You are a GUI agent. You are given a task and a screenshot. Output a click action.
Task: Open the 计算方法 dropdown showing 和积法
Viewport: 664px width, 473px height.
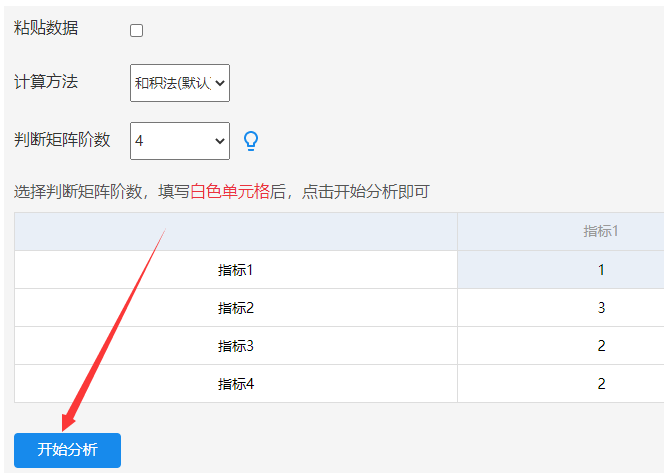180,83
